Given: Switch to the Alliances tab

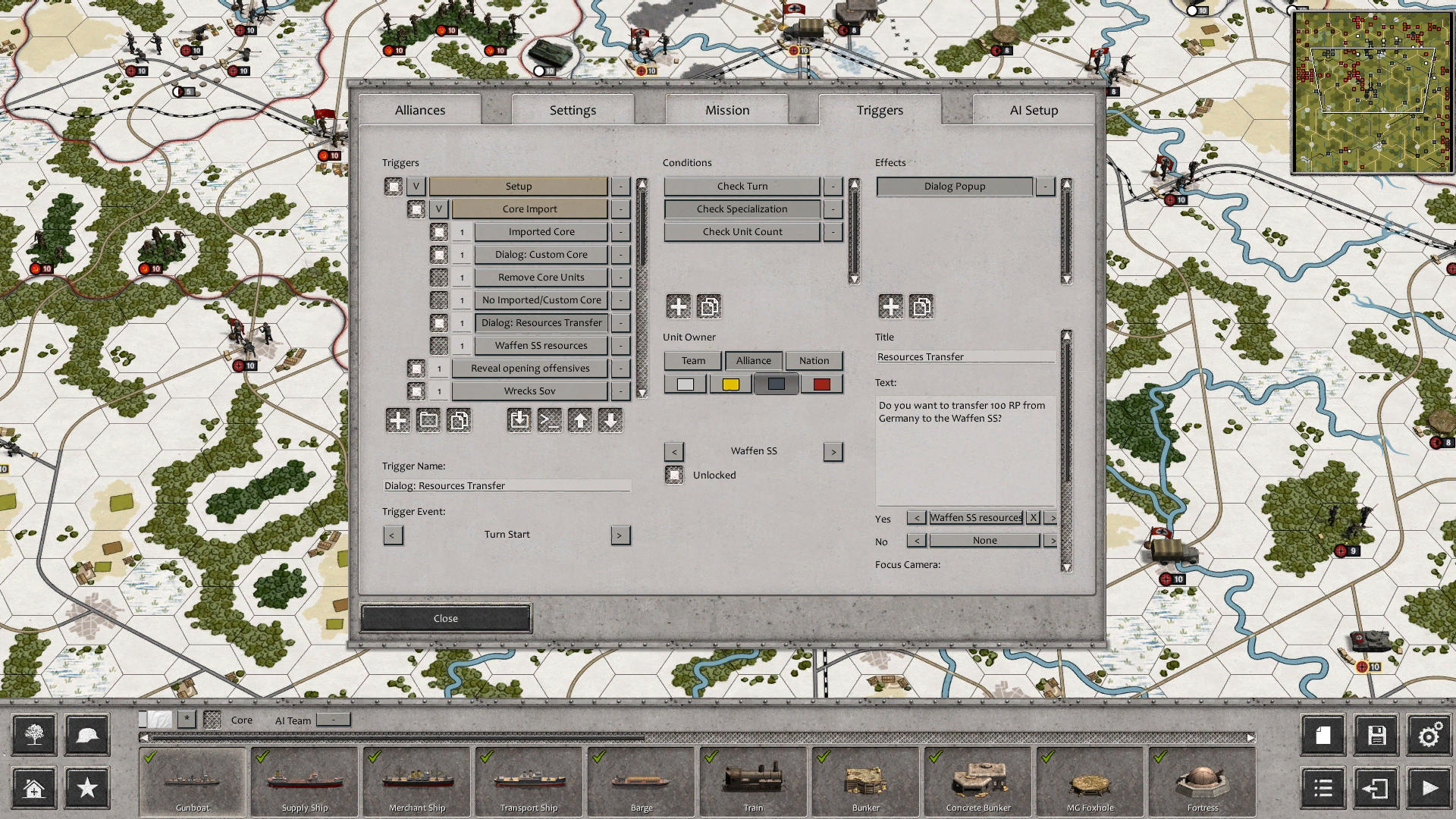Looking at the screenshot, I should pyautogui.click(x=420, y=110).
